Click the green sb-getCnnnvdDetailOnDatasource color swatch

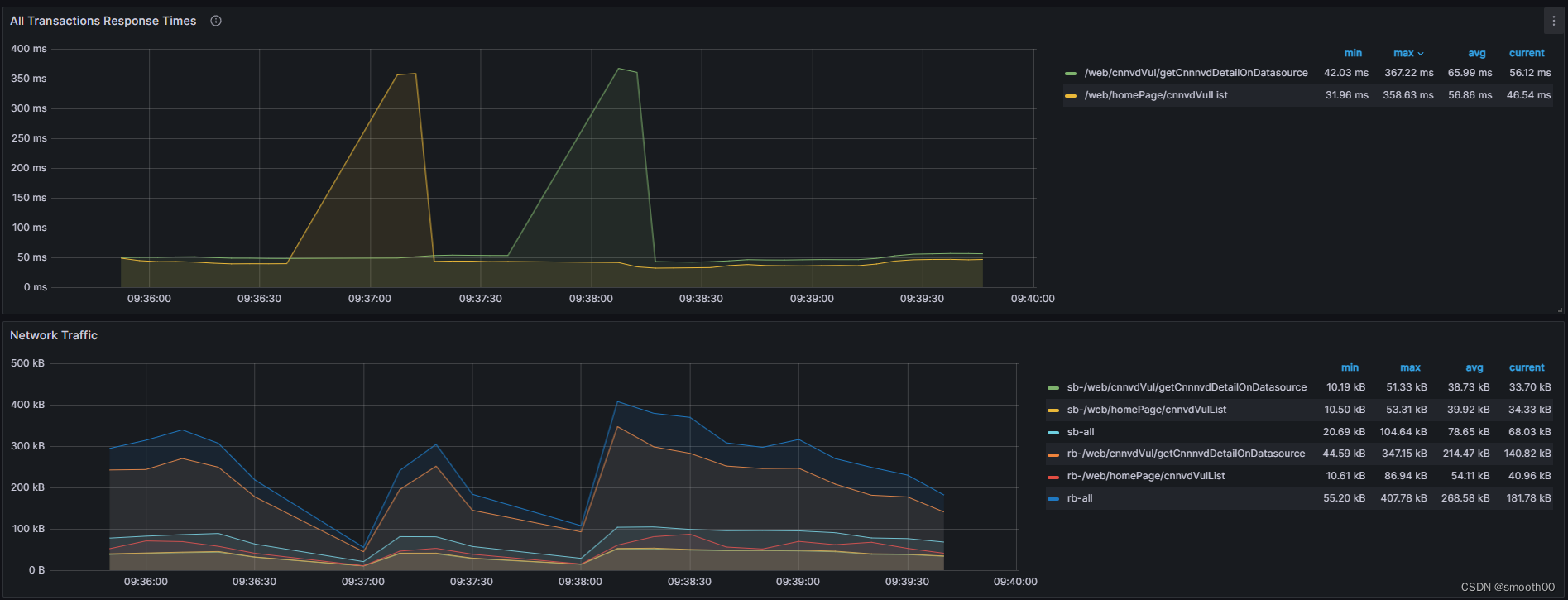pos(1053,388)
